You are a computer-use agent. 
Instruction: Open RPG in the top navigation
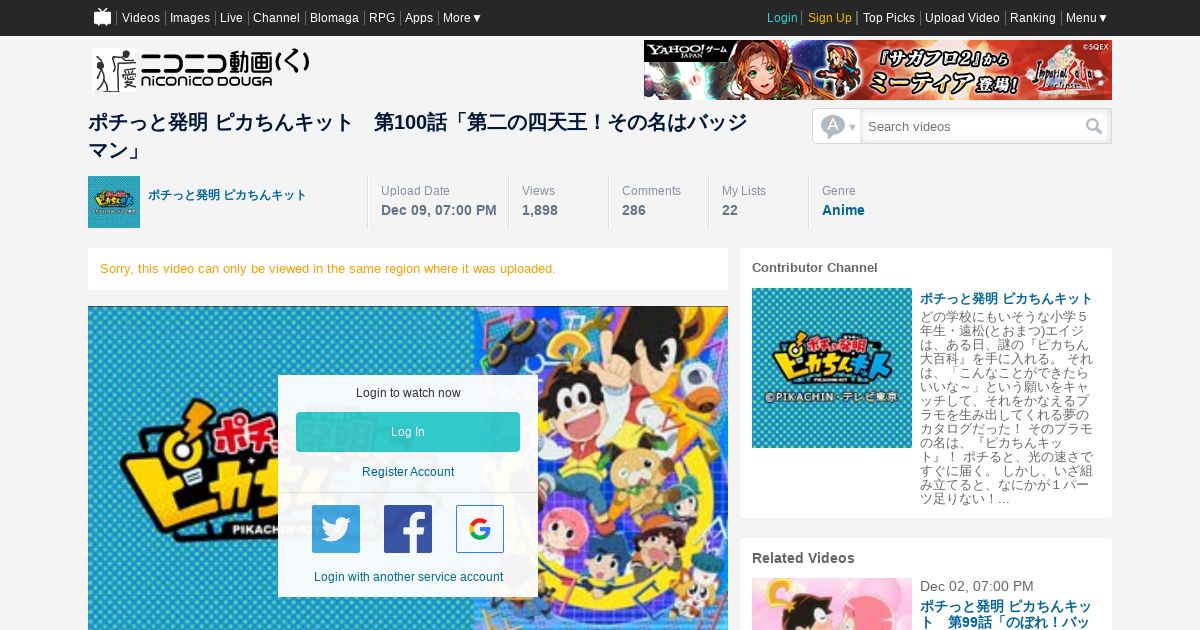pos(382,18)
